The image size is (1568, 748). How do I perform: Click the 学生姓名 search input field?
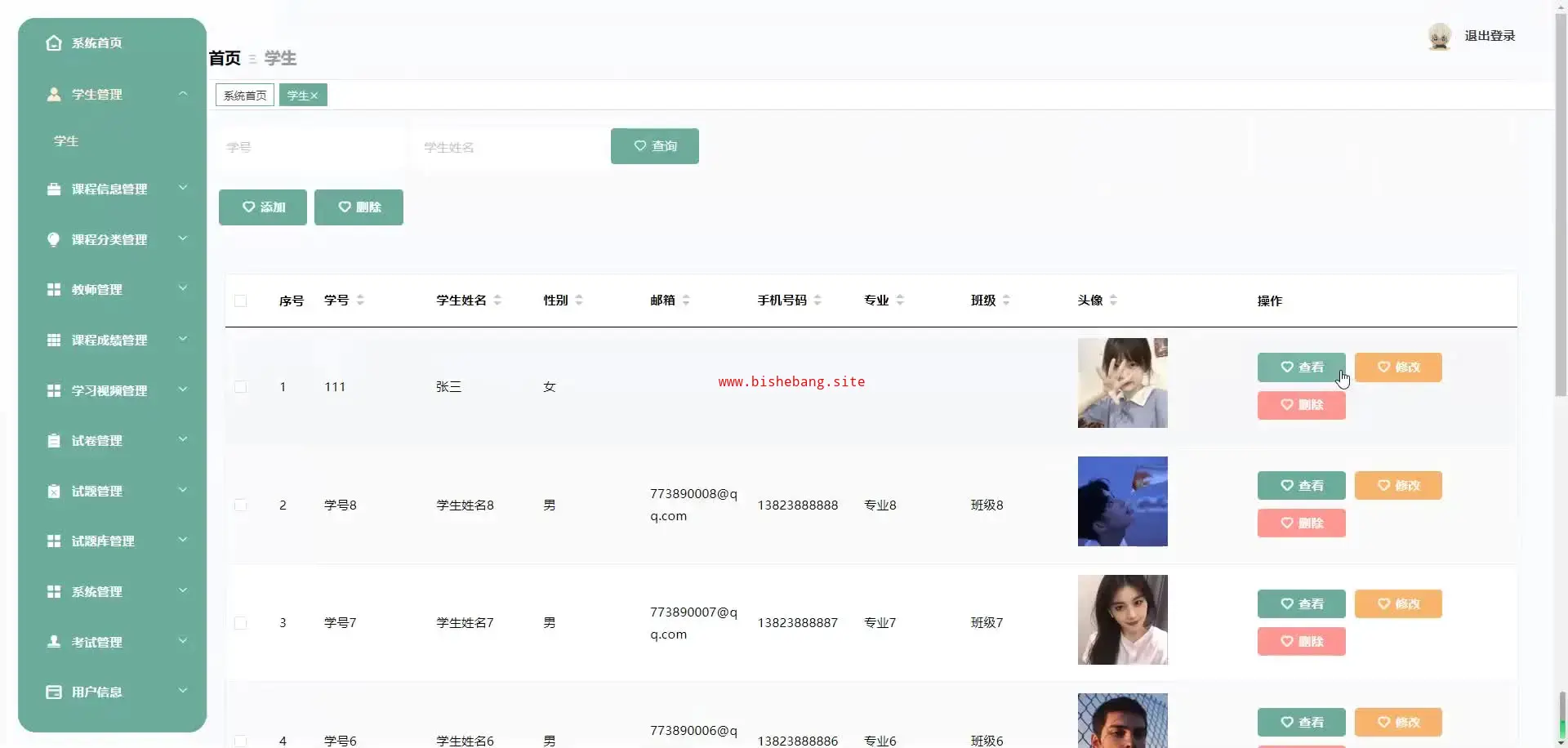click(509, 148)
